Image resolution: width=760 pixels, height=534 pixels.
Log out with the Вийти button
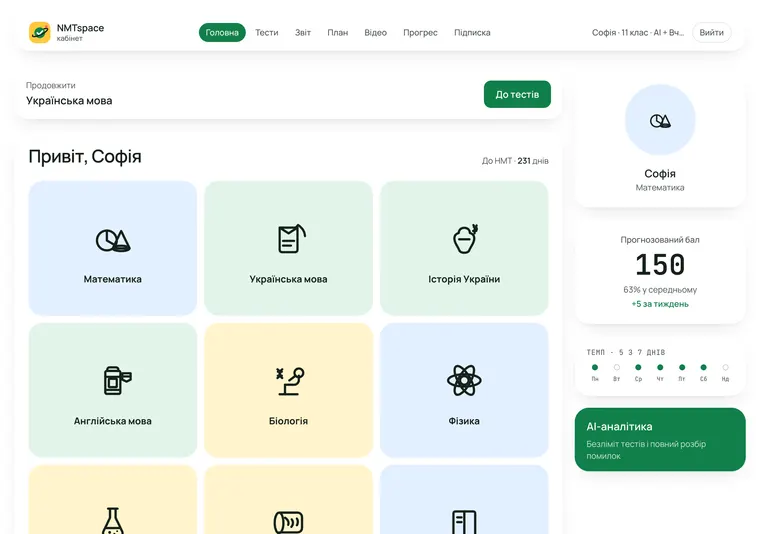point(712,32)
